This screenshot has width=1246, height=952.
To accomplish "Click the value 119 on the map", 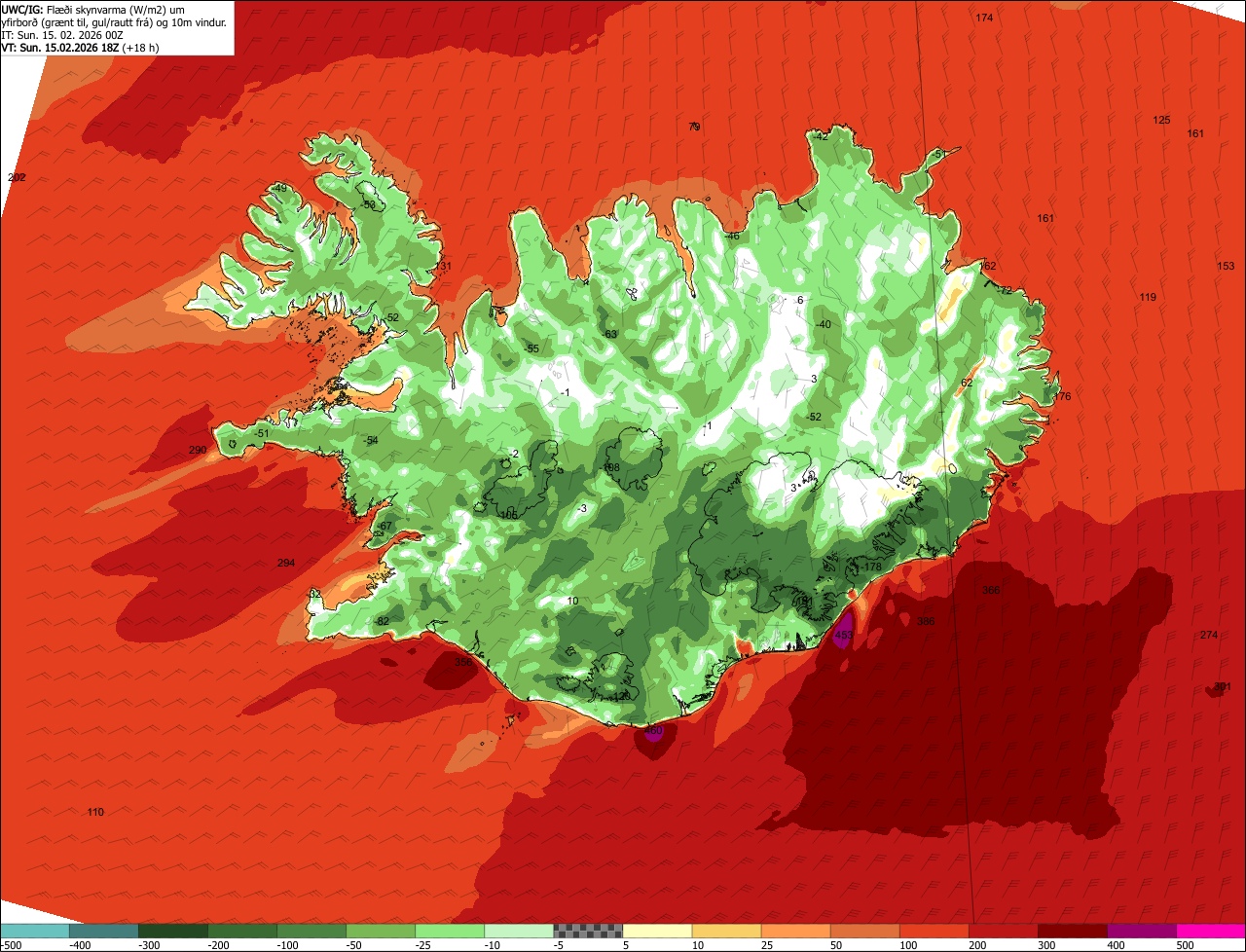I will click(x=1148, y=297).
